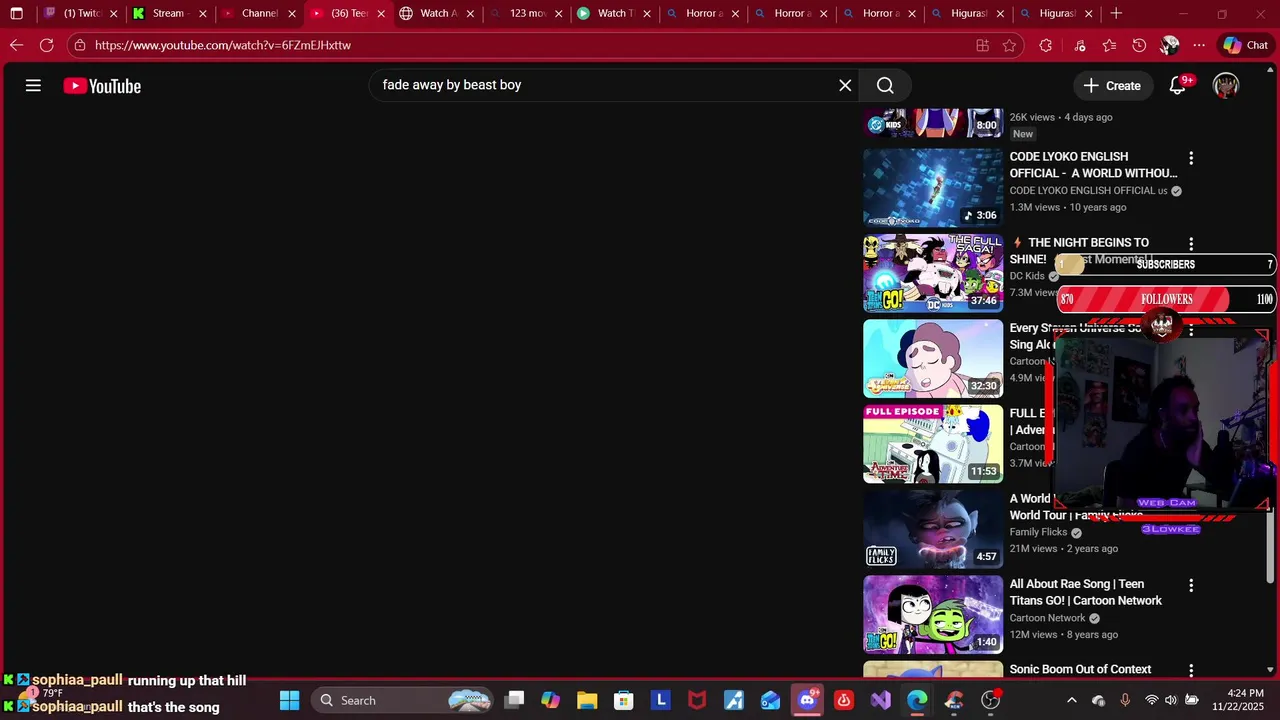
Task: Go back in the browser
Action: (16, 45)
